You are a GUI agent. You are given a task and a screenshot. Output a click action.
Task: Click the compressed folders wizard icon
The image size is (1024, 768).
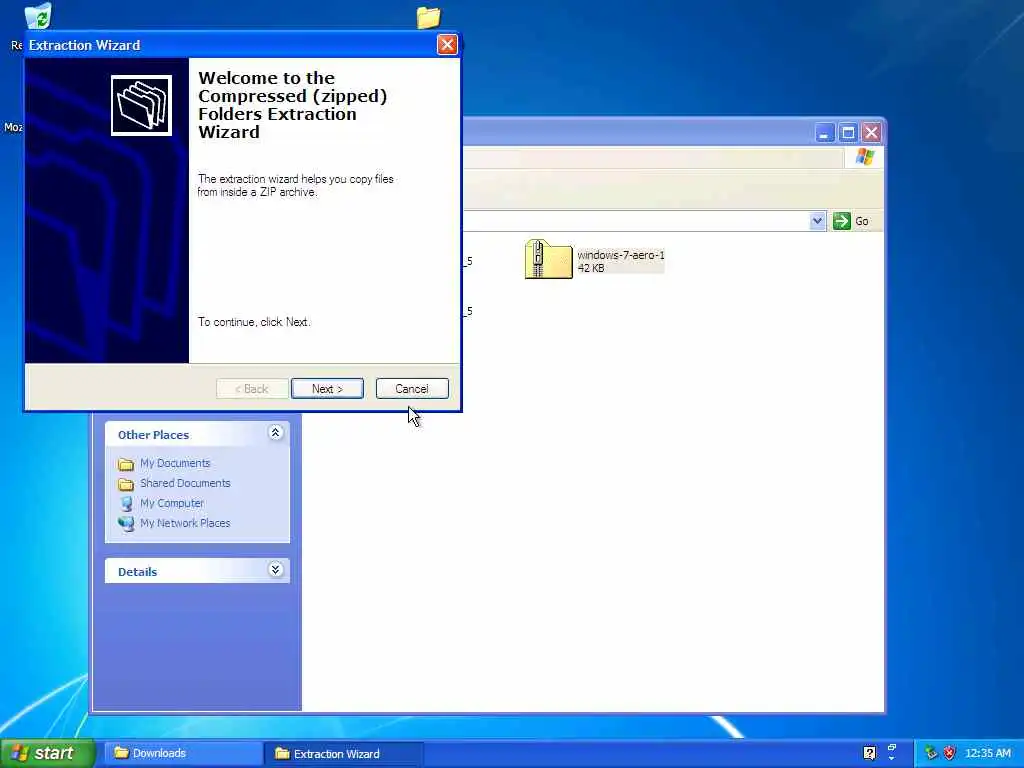click(141, 105)
